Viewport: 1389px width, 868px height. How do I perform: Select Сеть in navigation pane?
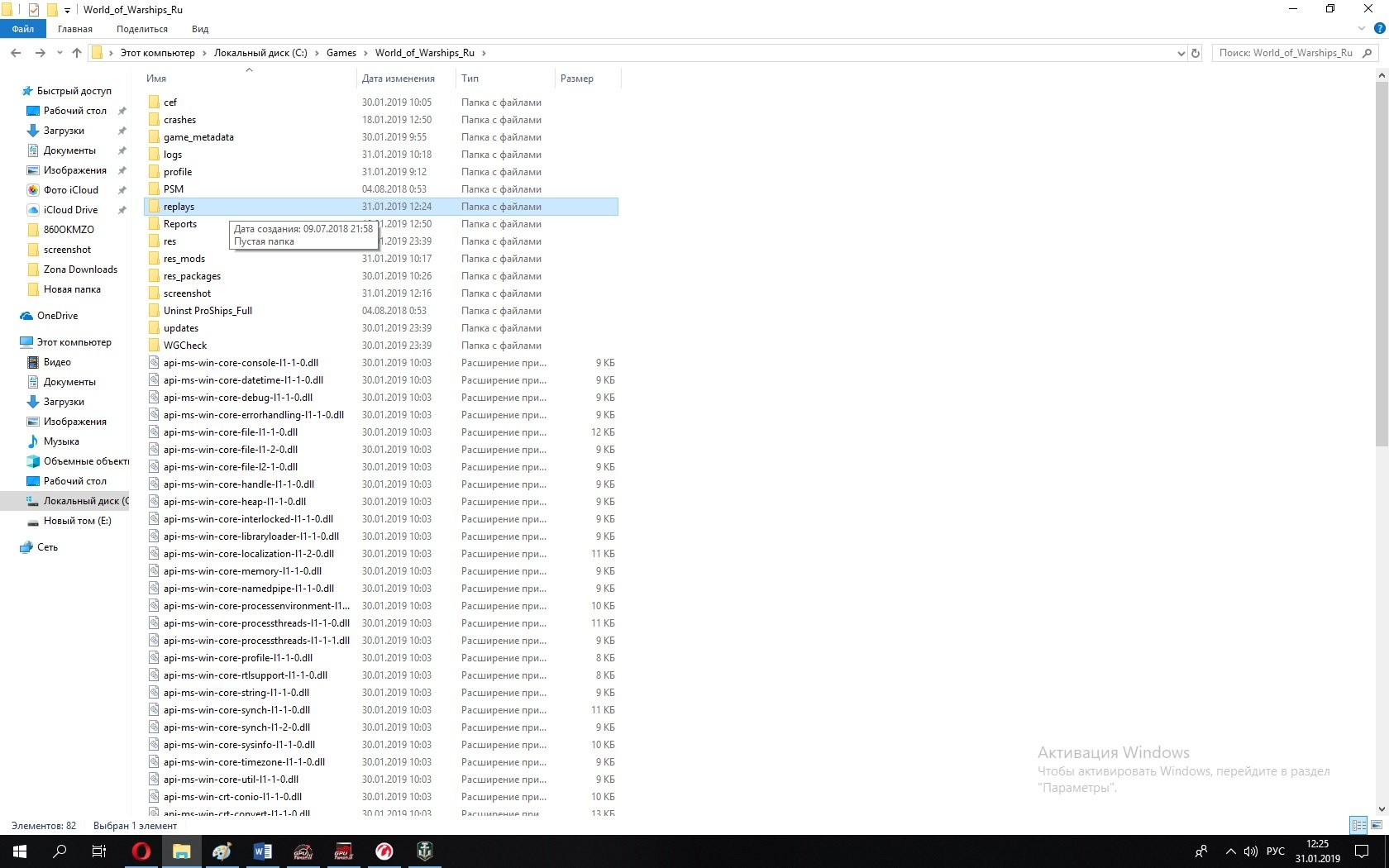tap(47, 547)
